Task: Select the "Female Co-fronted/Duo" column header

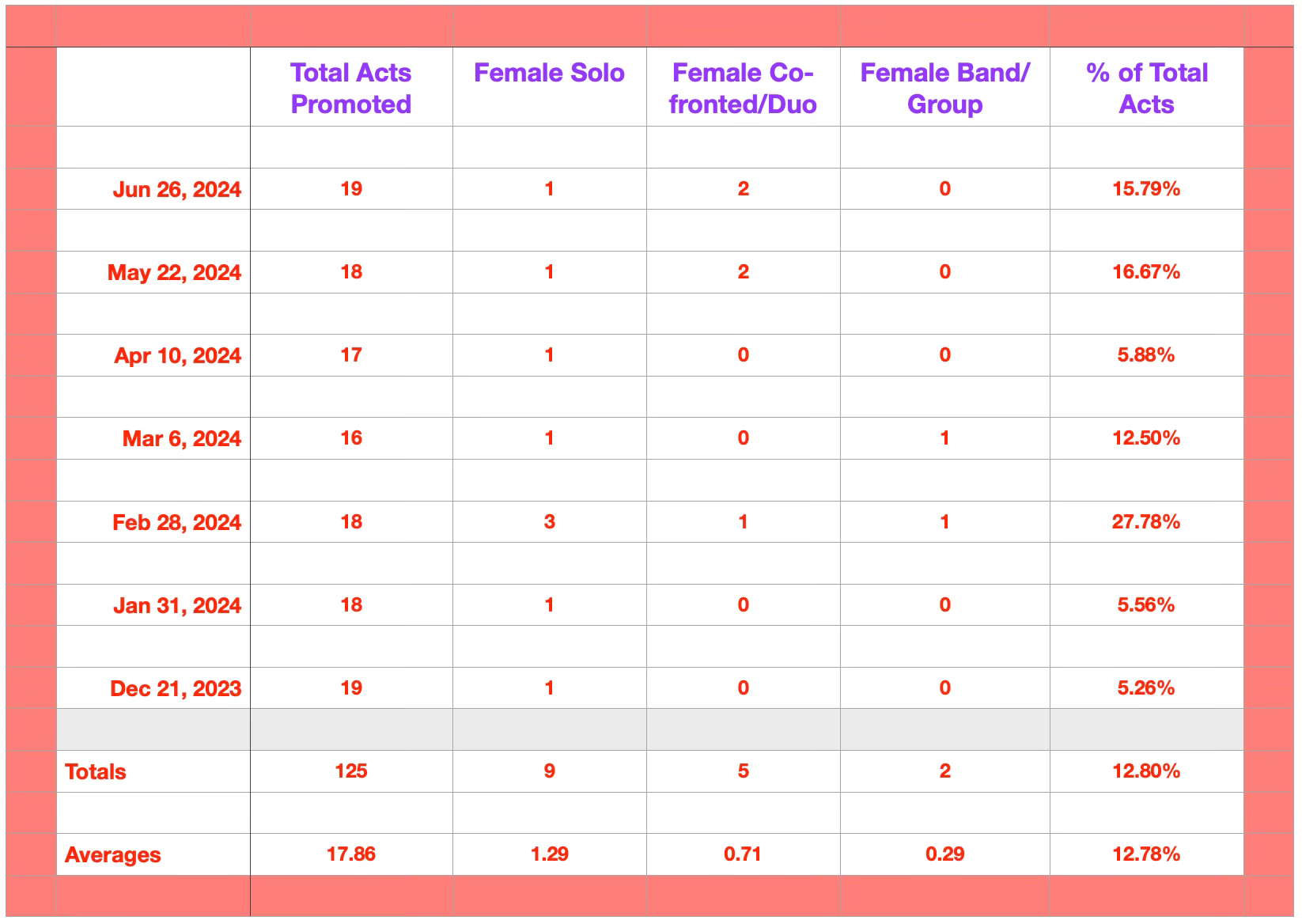Action: tap(743, 88)
